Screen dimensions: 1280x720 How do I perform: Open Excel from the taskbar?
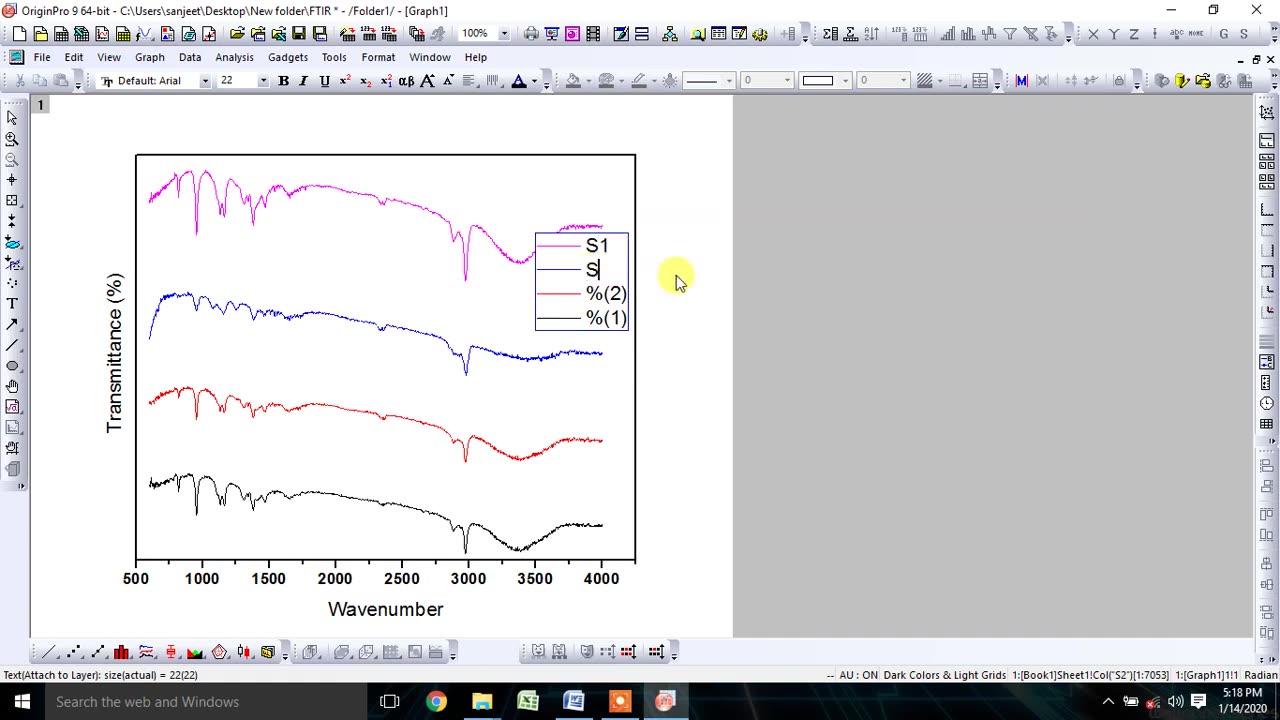528,702
